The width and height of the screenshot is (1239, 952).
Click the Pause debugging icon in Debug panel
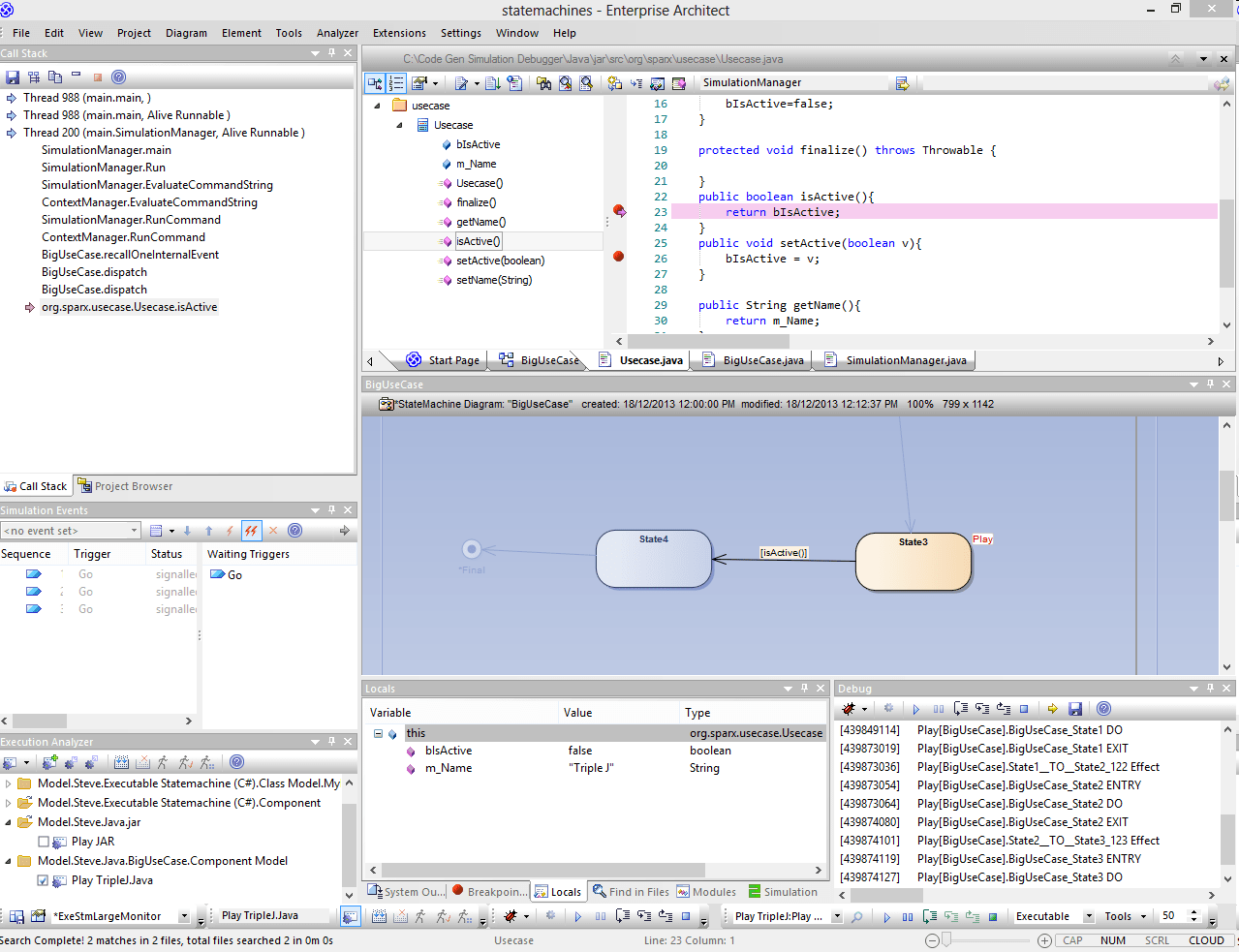pyautogui.click(x=938, y=708)
